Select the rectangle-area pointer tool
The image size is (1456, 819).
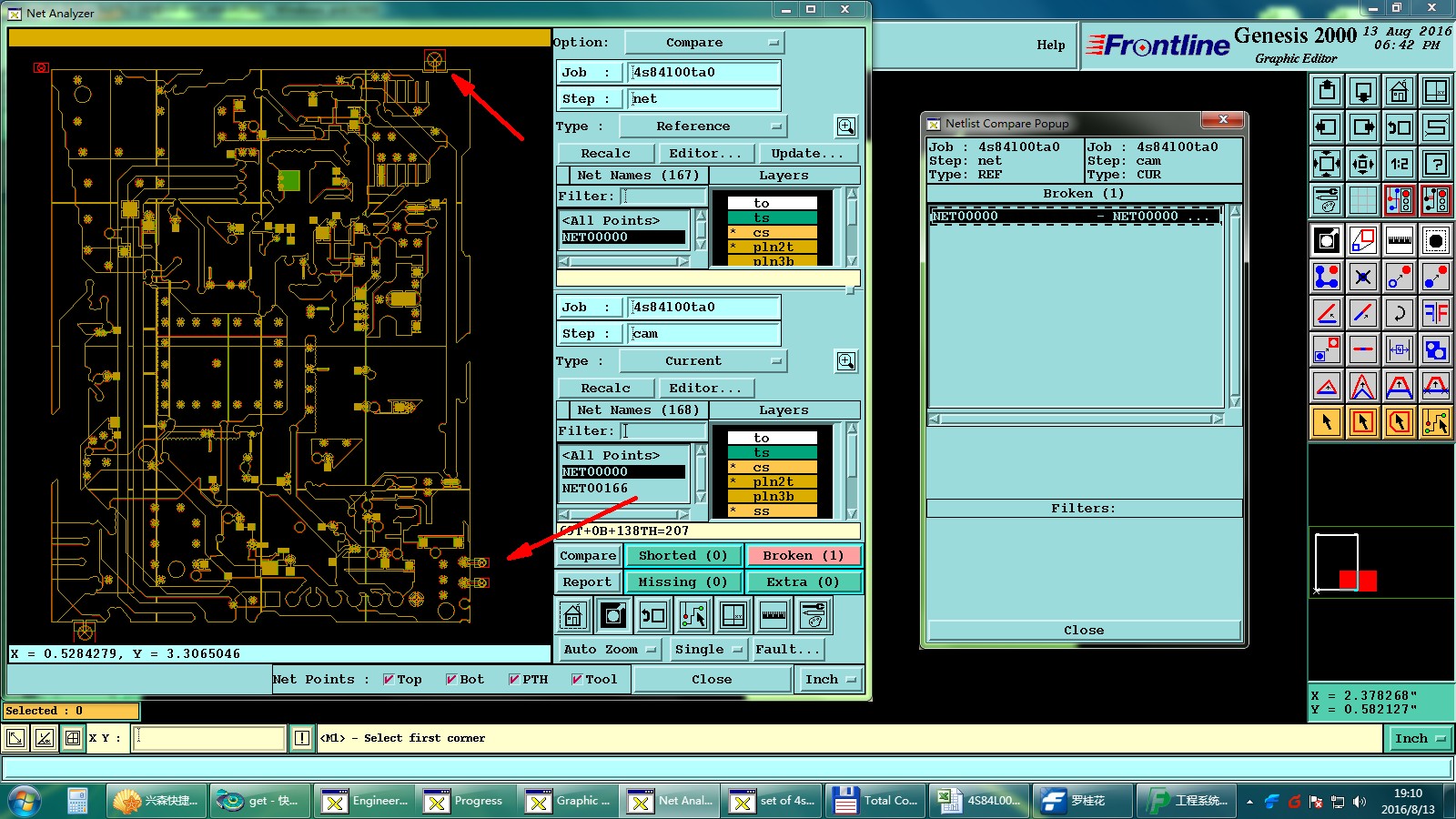click(1363, 422)
